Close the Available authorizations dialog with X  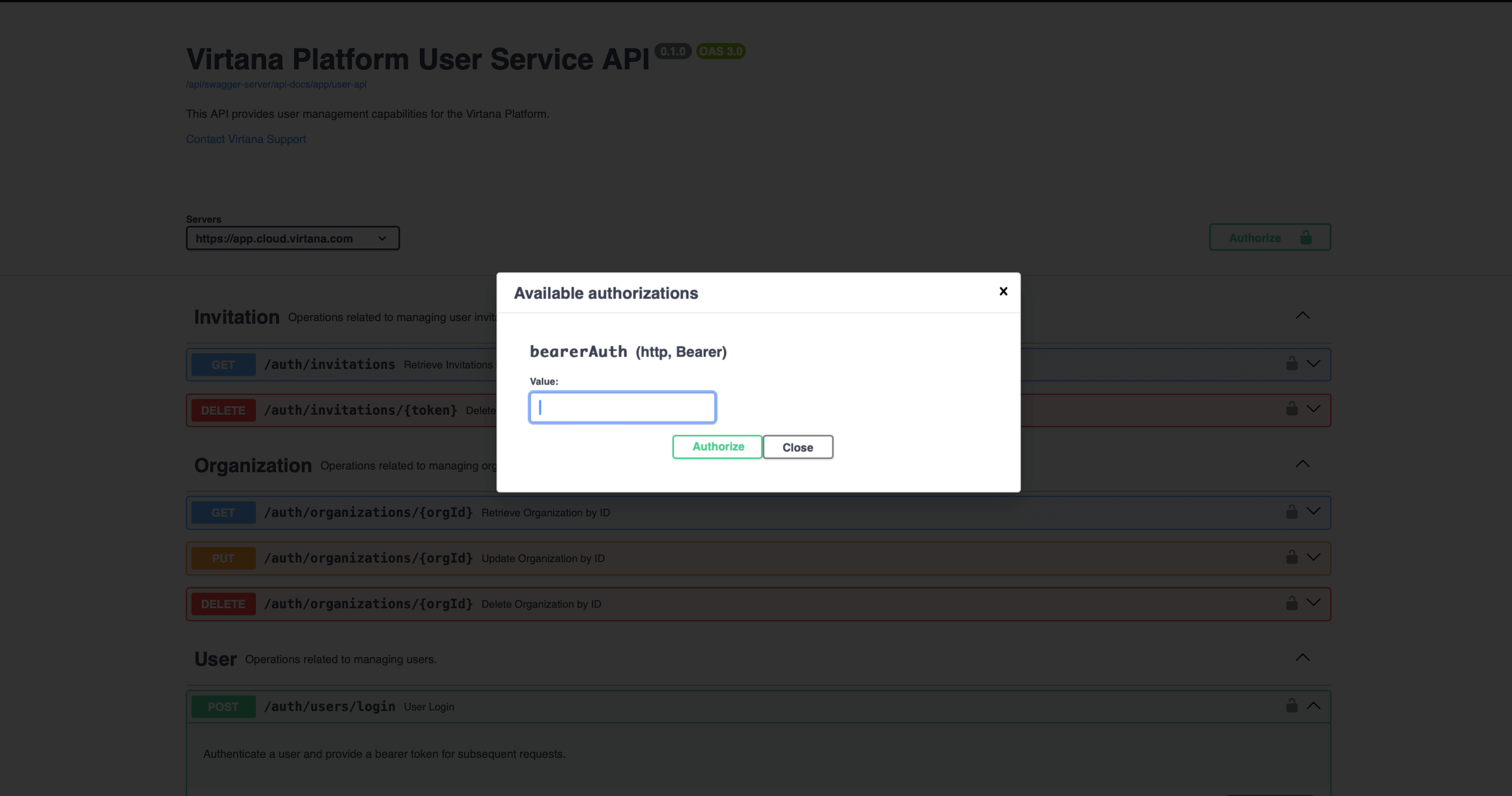1003,291
